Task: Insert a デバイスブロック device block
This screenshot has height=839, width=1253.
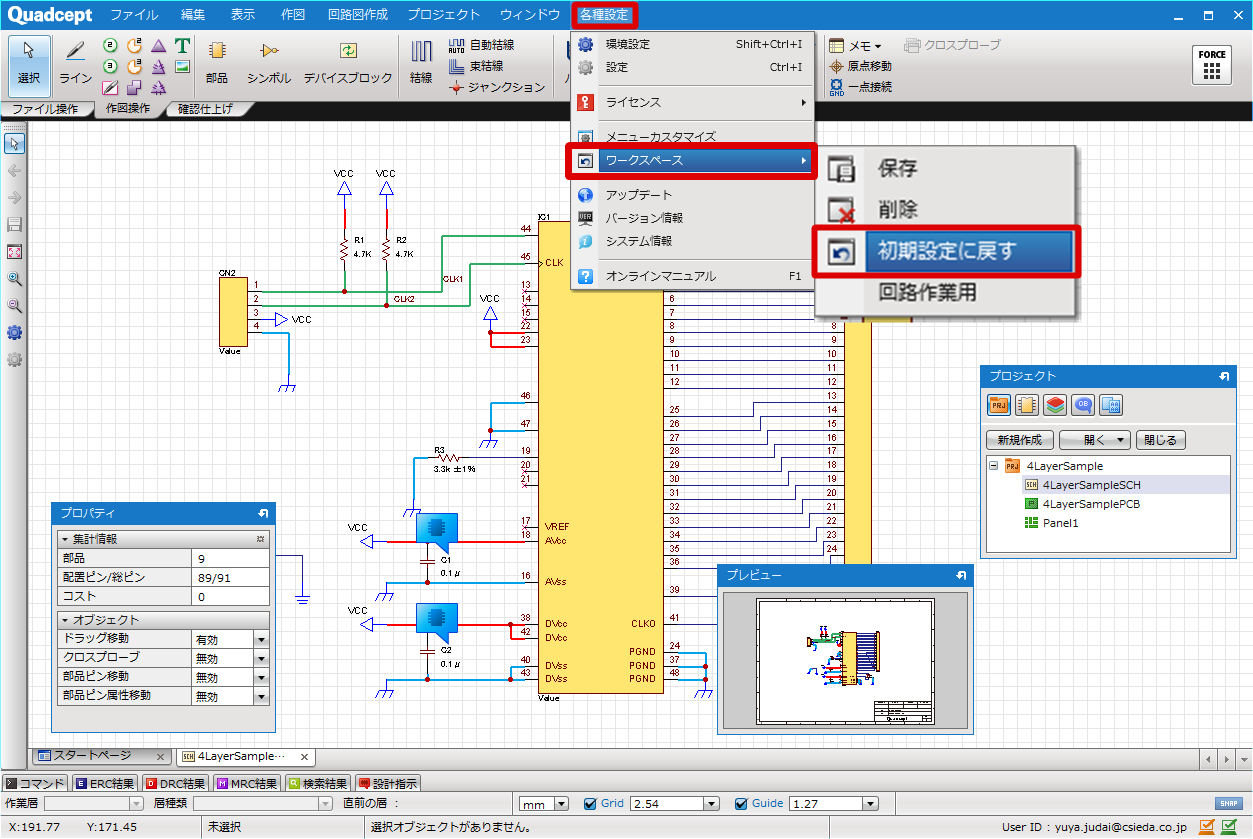Action: coord(348,62)
